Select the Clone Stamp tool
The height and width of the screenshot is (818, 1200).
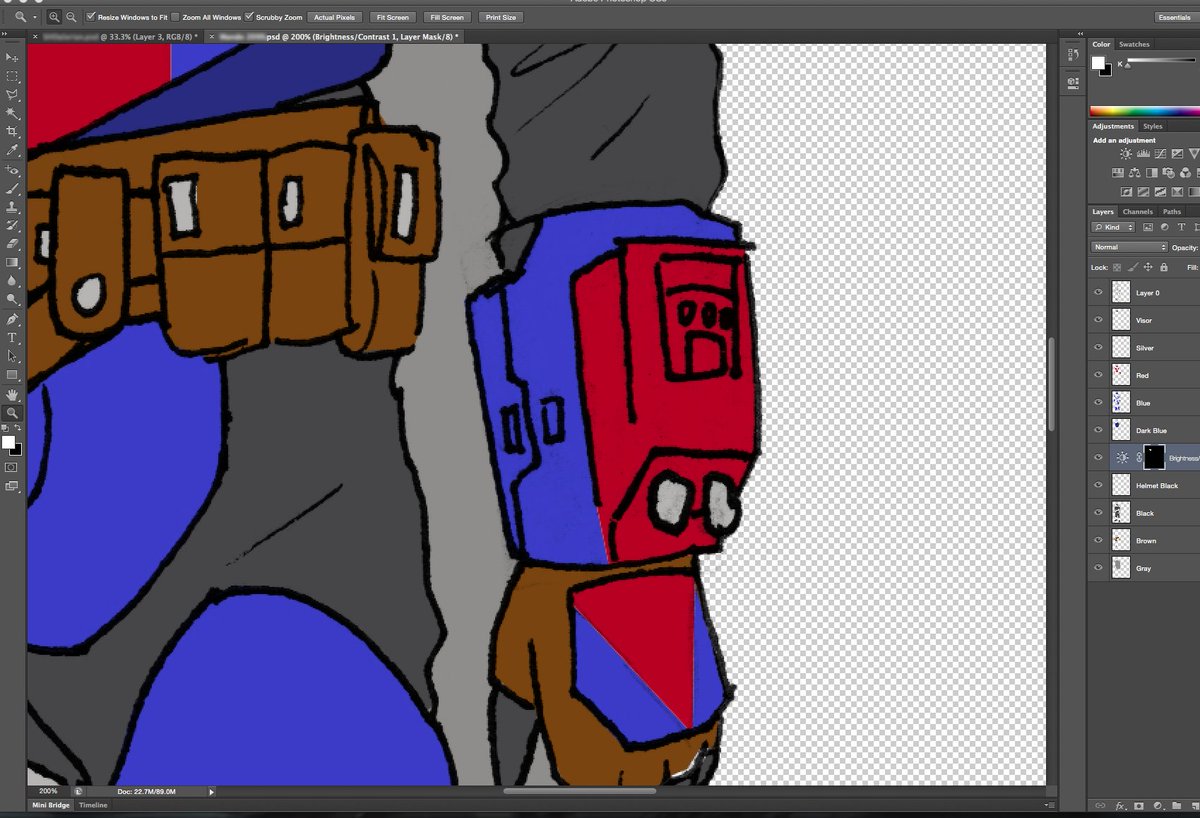pos(12,207)
